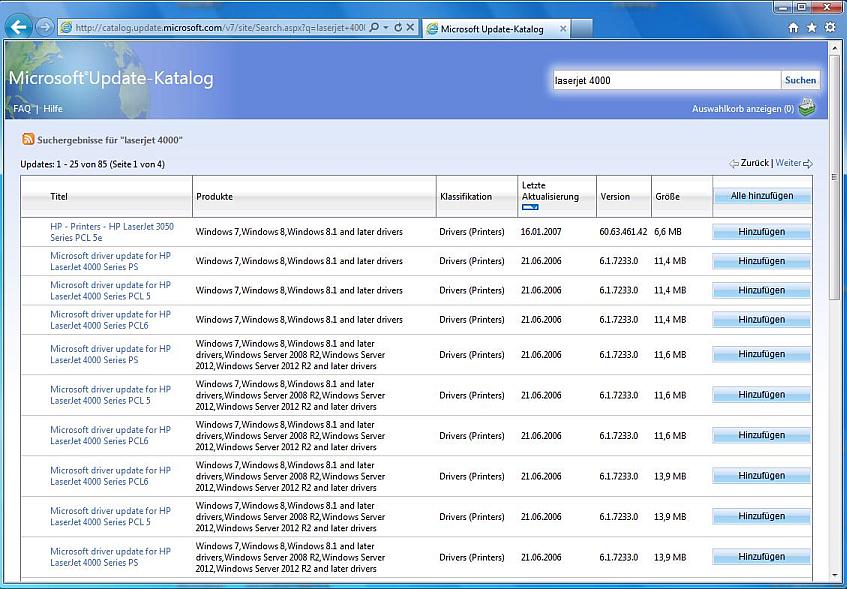Open LaserJet 4000 Series PCL6 13,9 MB link
The image size is (847, 589).
coord(110,476)
